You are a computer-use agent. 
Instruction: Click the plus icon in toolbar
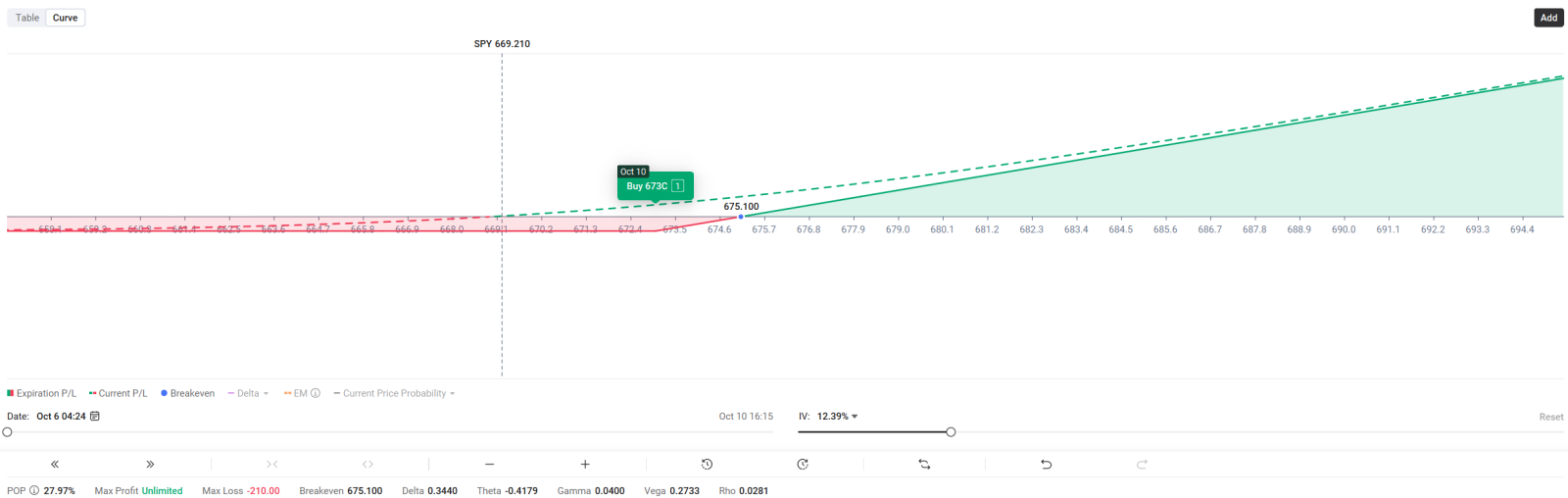tap(585, 465)
